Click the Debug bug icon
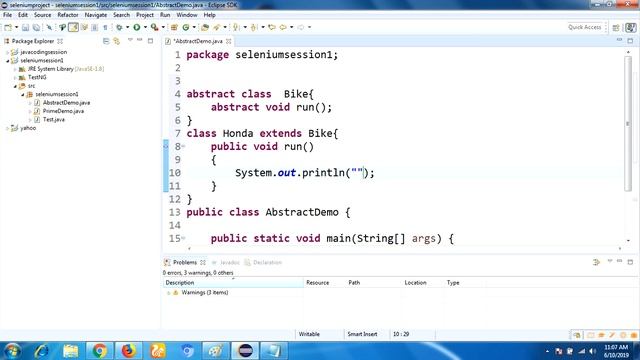The height and width of the screenshot is (360, 640). [119, 27]
